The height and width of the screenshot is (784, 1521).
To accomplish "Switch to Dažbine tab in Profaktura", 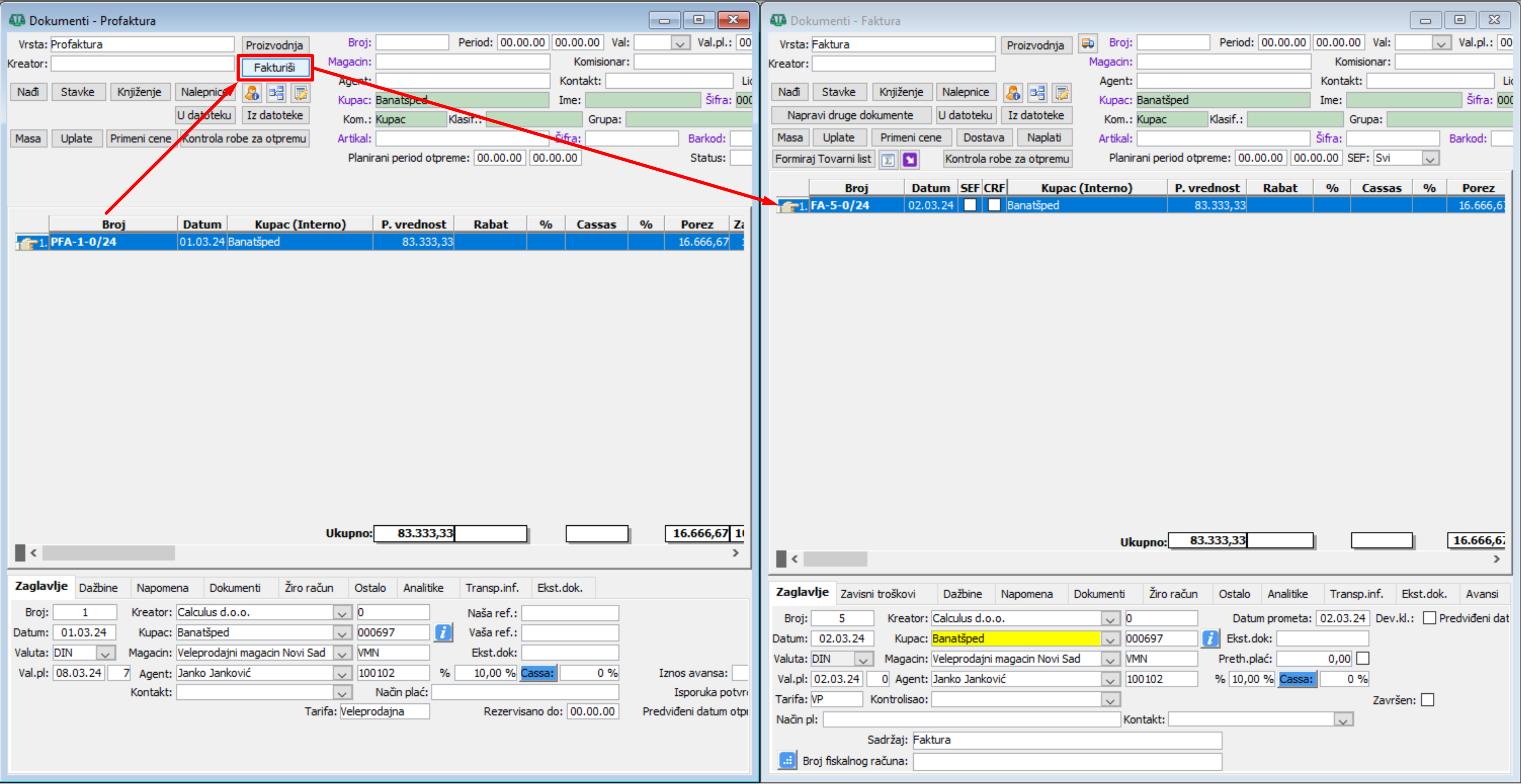I will pyautogui.click(x=98, y=588).
